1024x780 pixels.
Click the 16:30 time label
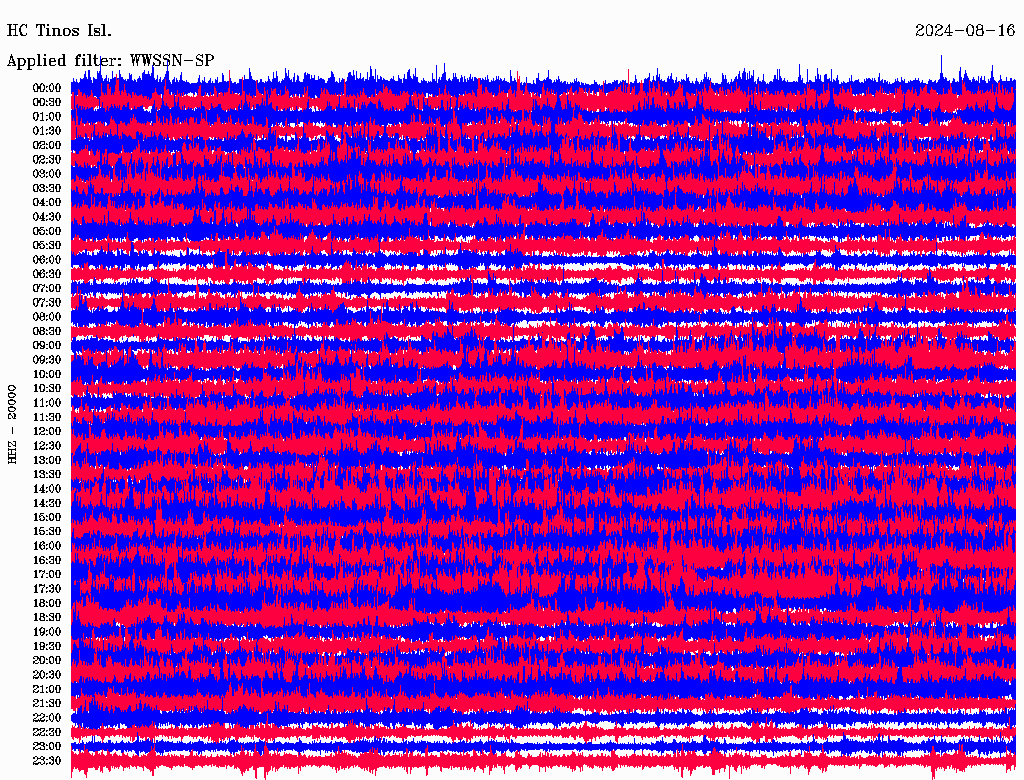click(x=47, y=561)
